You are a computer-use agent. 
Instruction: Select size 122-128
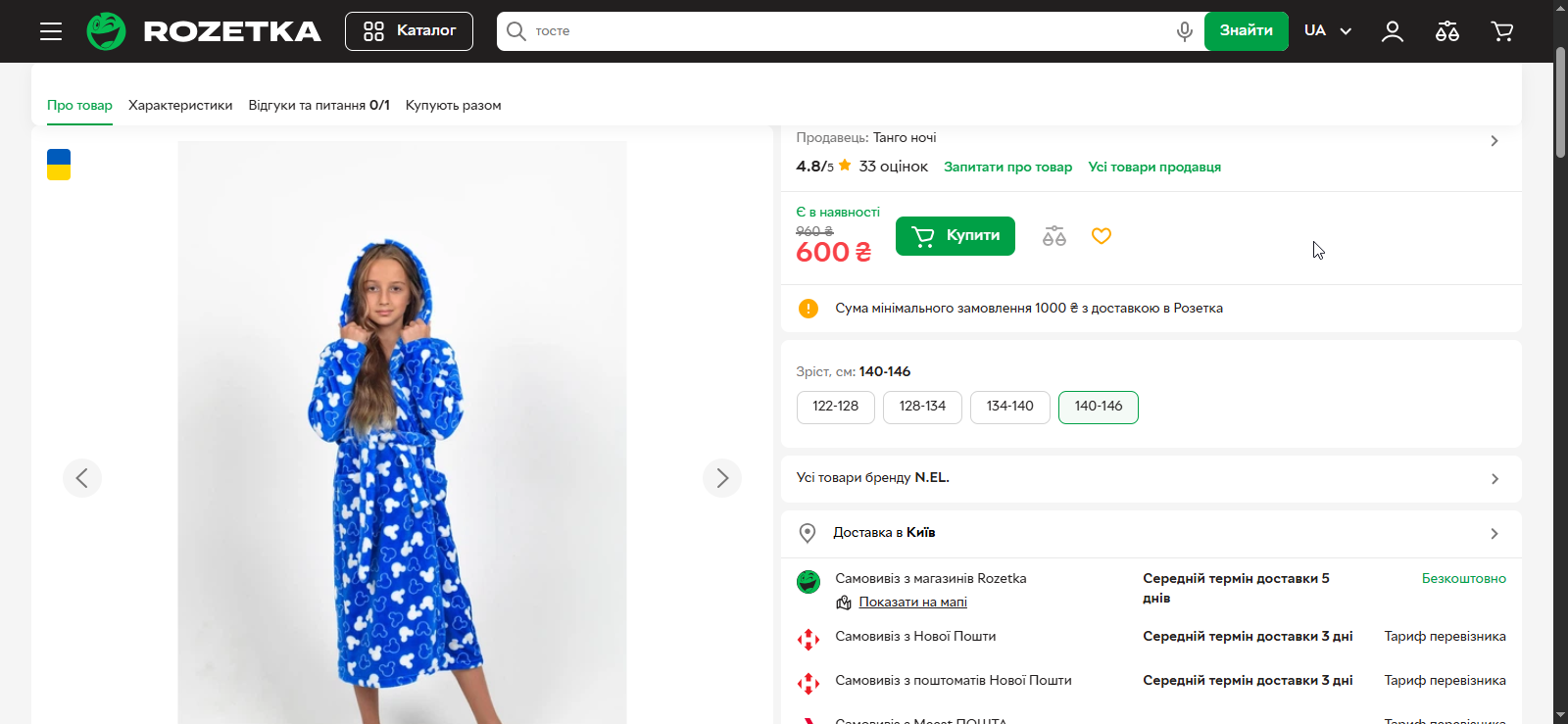(835, 407)
